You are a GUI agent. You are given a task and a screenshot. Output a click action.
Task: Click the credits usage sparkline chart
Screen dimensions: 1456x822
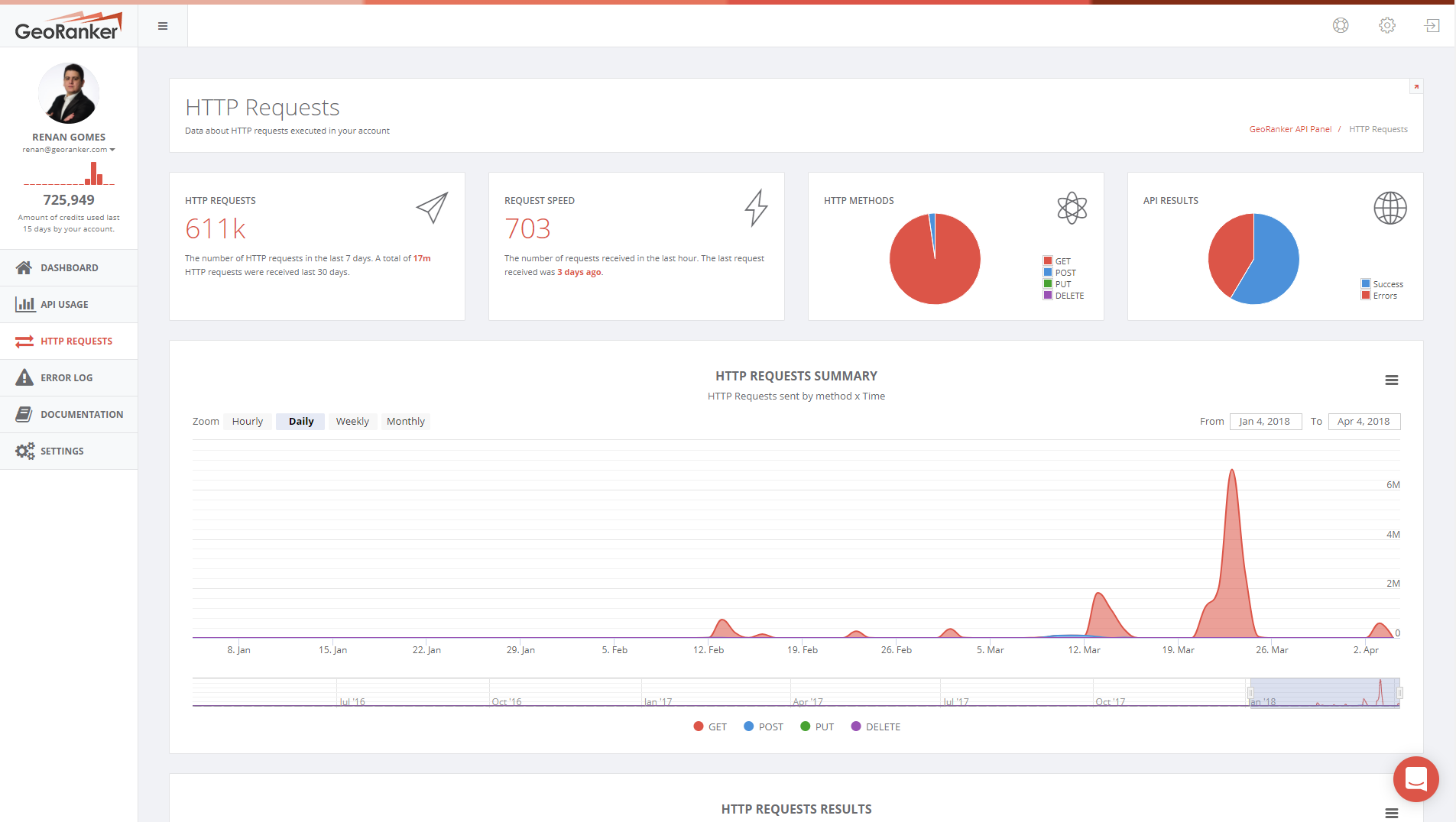point(69,173)
